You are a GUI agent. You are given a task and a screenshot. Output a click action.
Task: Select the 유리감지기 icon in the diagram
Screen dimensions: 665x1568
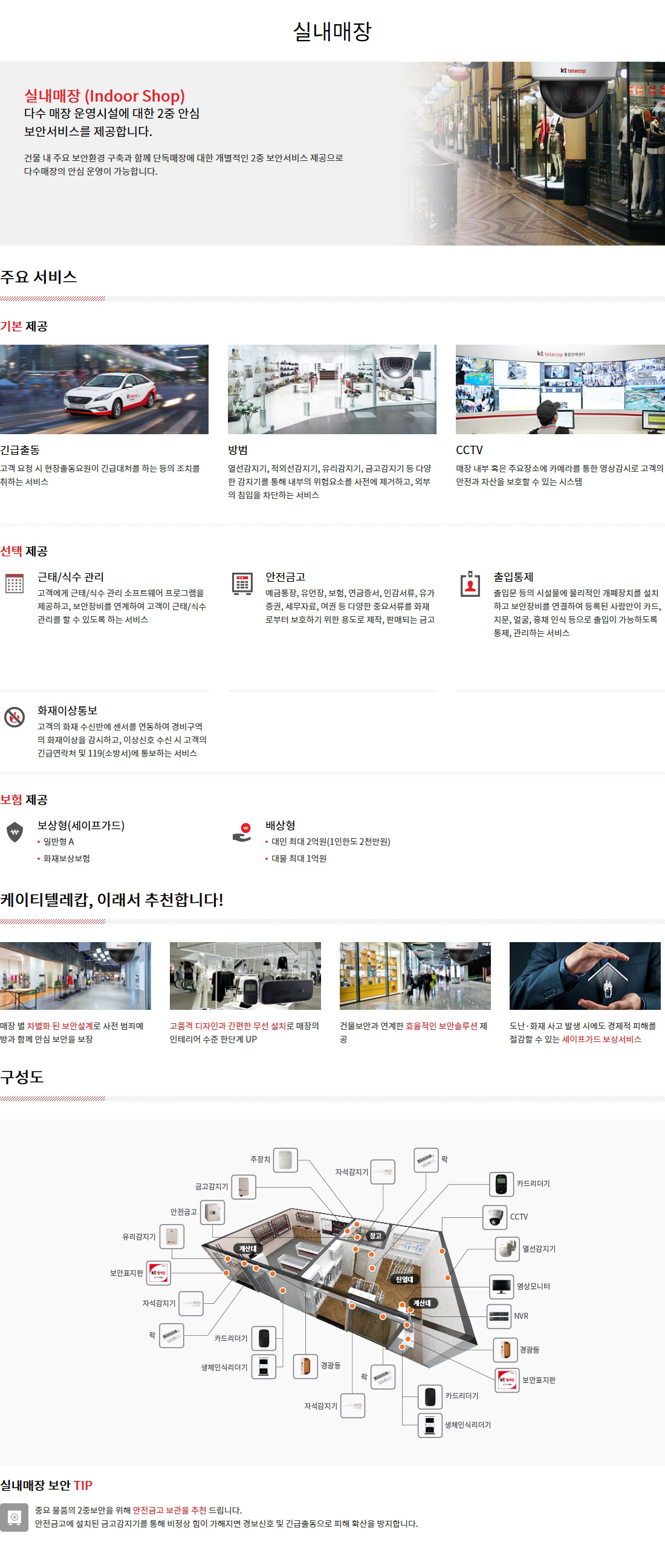coord(172,1237)
